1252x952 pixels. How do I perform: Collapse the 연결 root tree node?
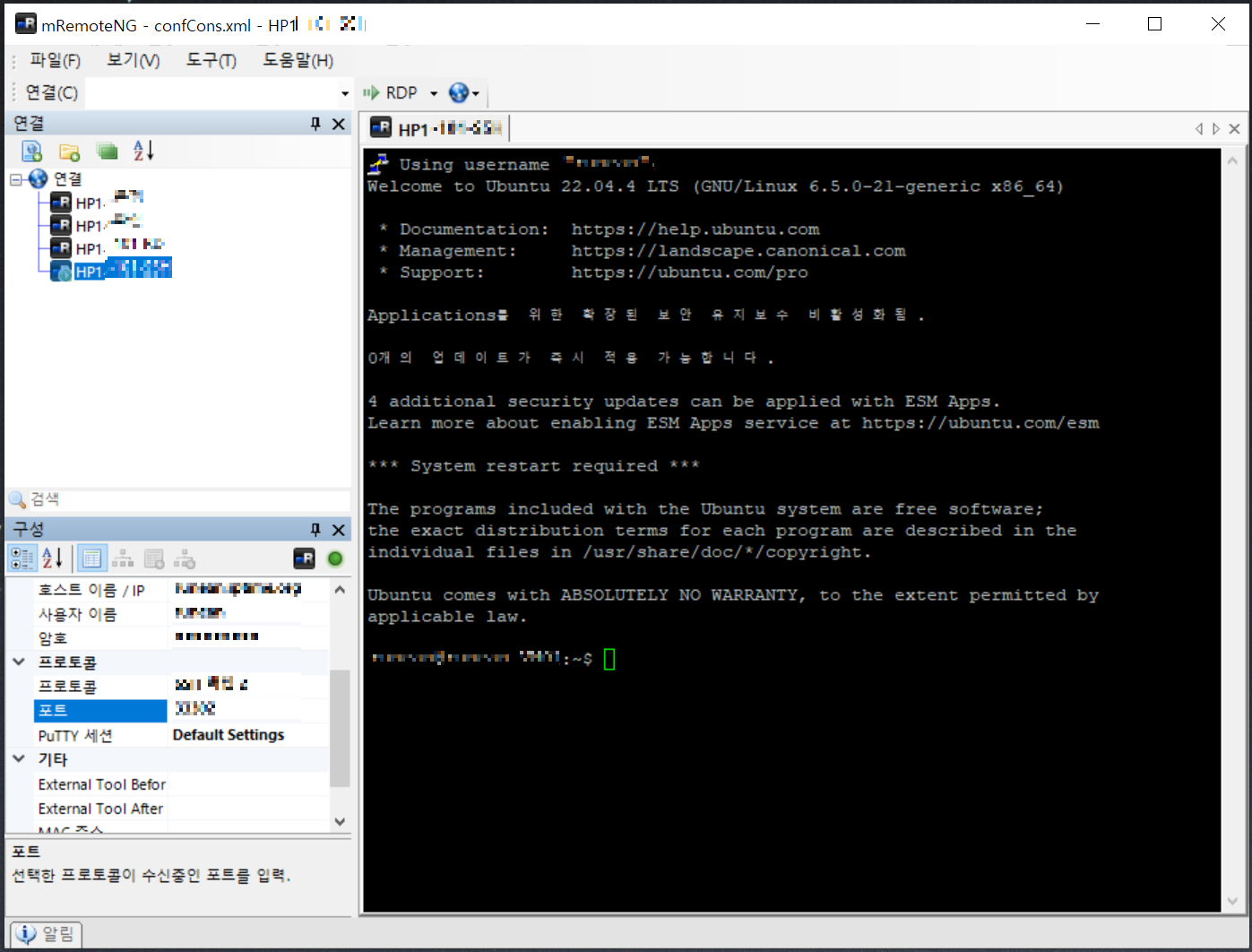16,179
